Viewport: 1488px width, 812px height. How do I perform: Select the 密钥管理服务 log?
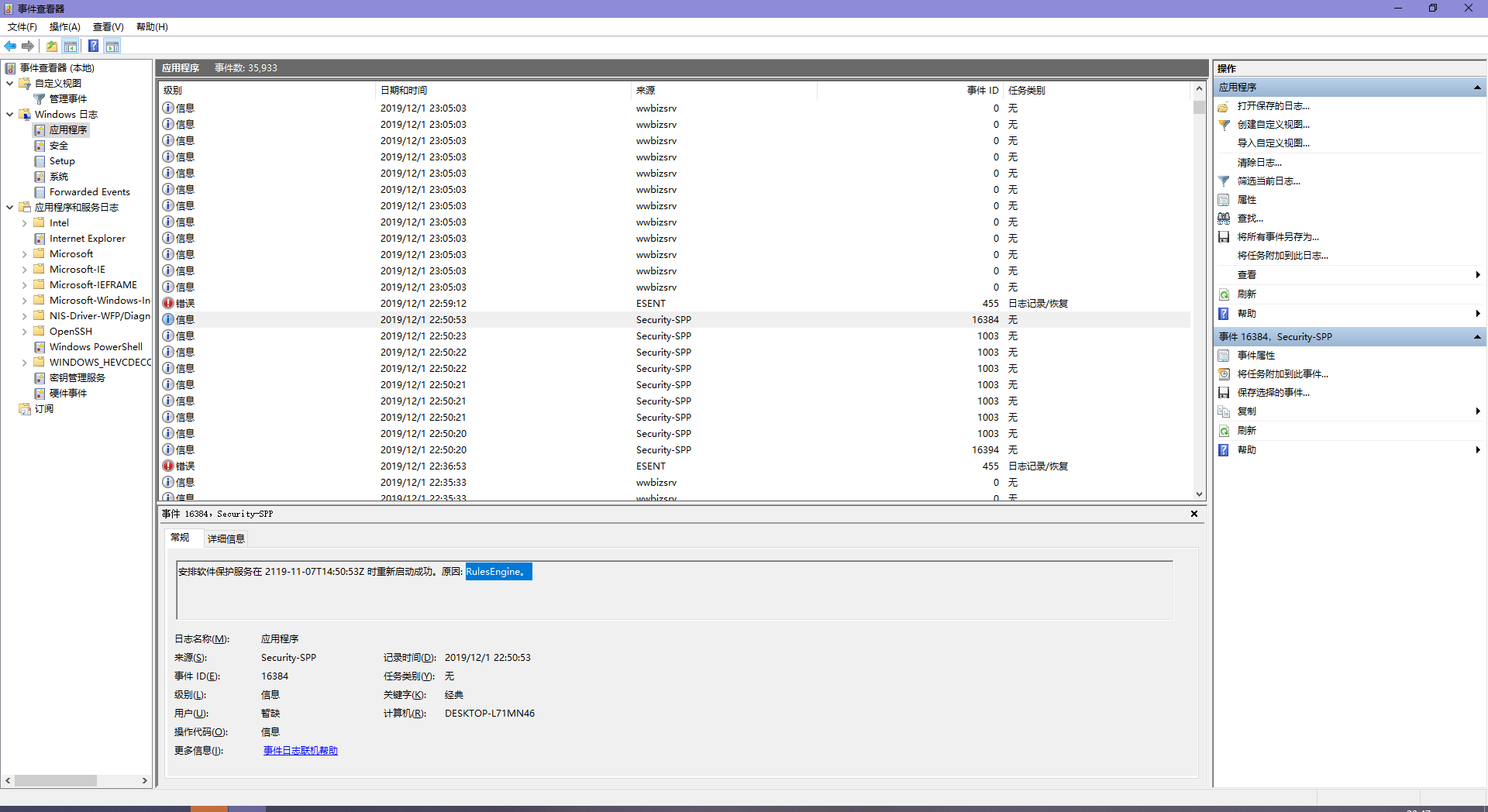point(77,378)
